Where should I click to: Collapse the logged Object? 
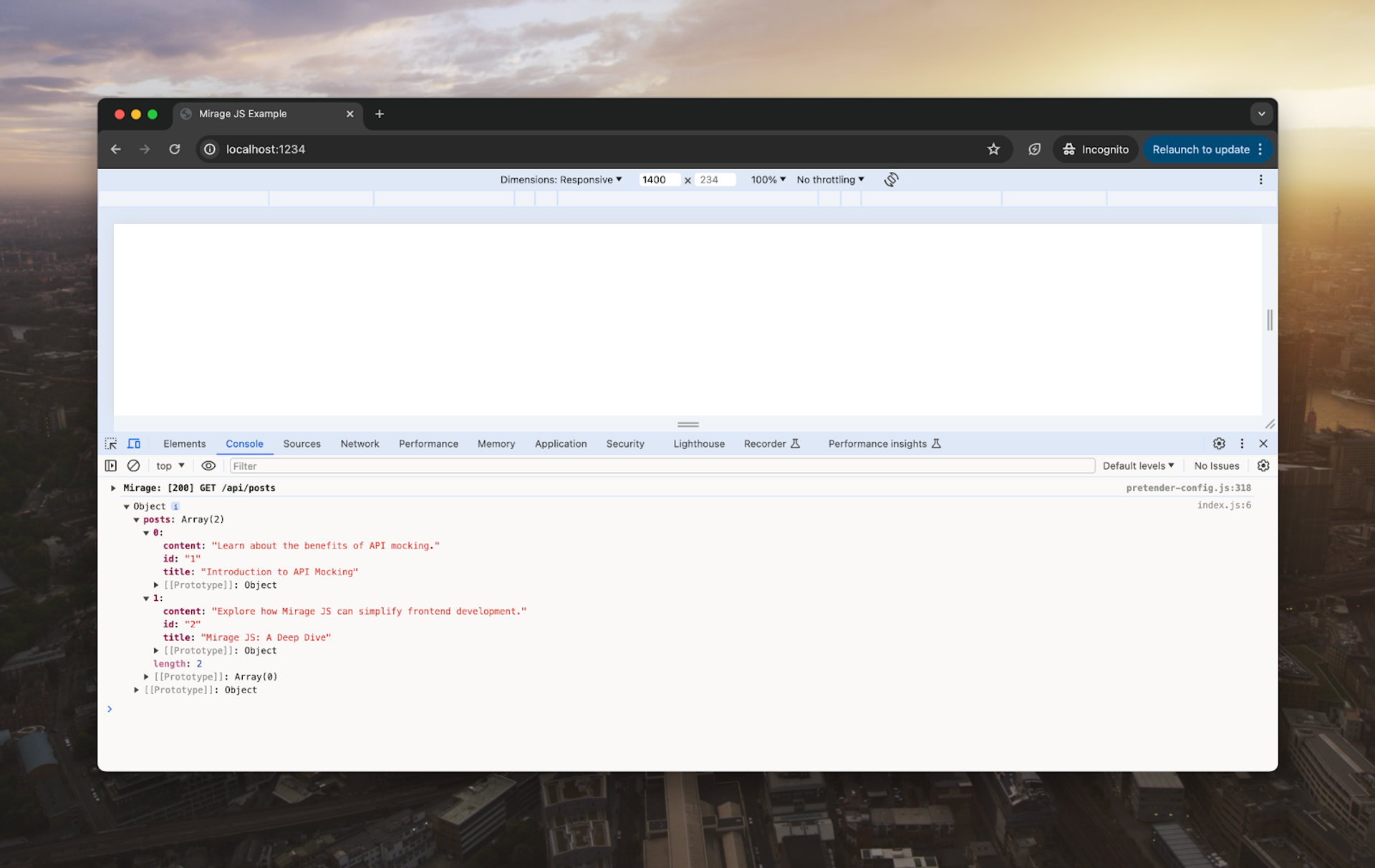[127, 506]
